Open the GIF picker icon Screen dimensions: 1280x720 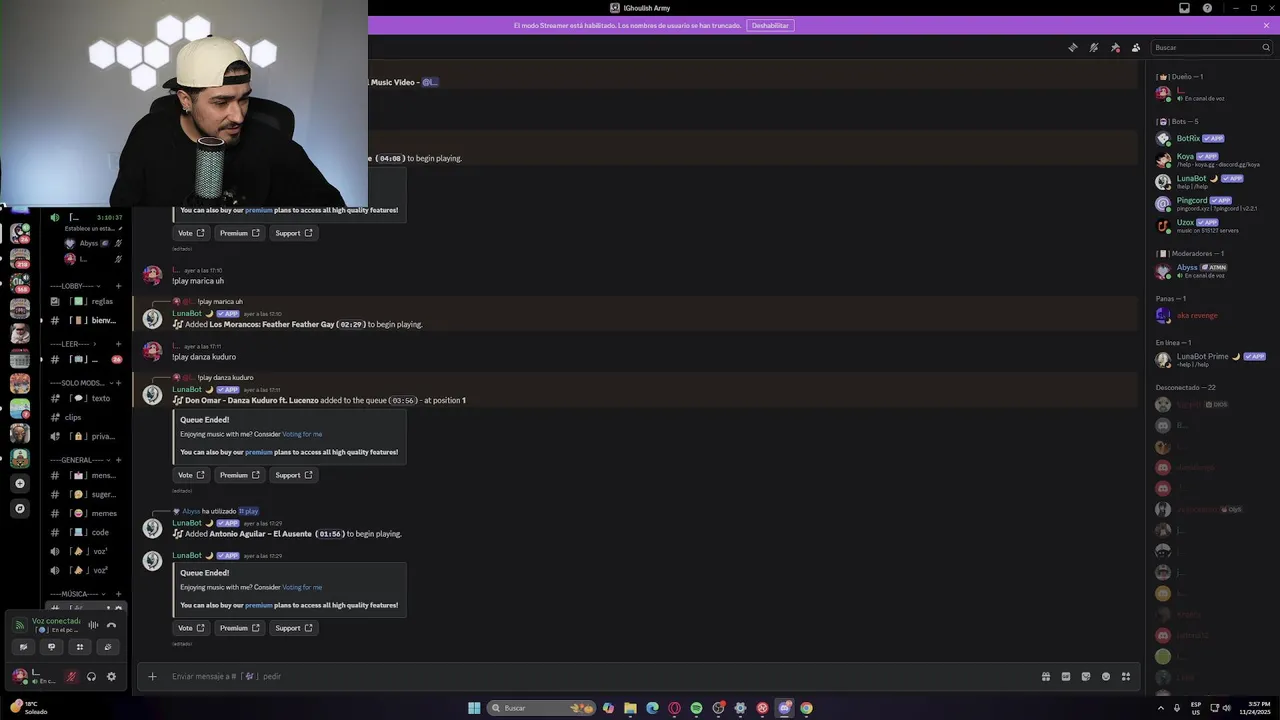point(1066,676)
